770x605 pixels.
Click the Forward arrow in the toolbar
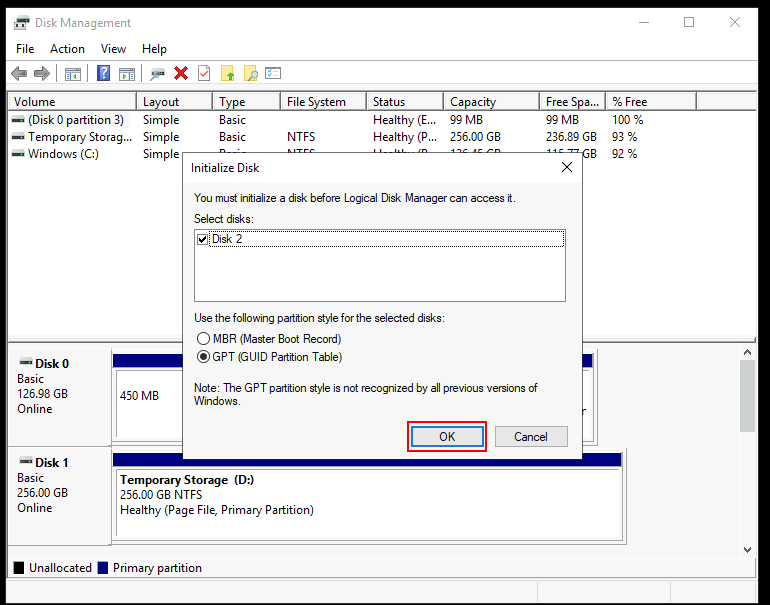42,73
